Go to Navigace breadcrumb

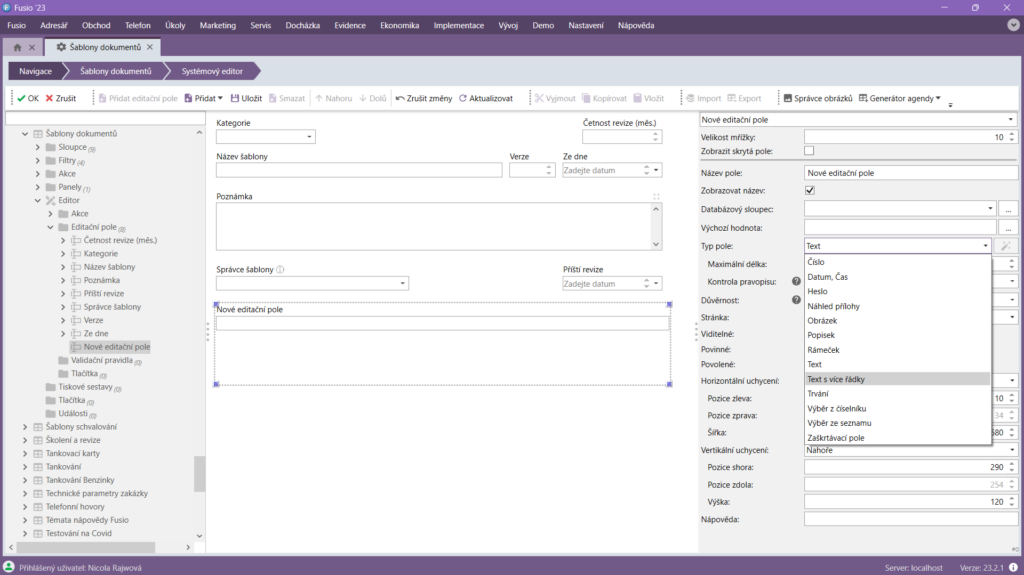point(35,71)
